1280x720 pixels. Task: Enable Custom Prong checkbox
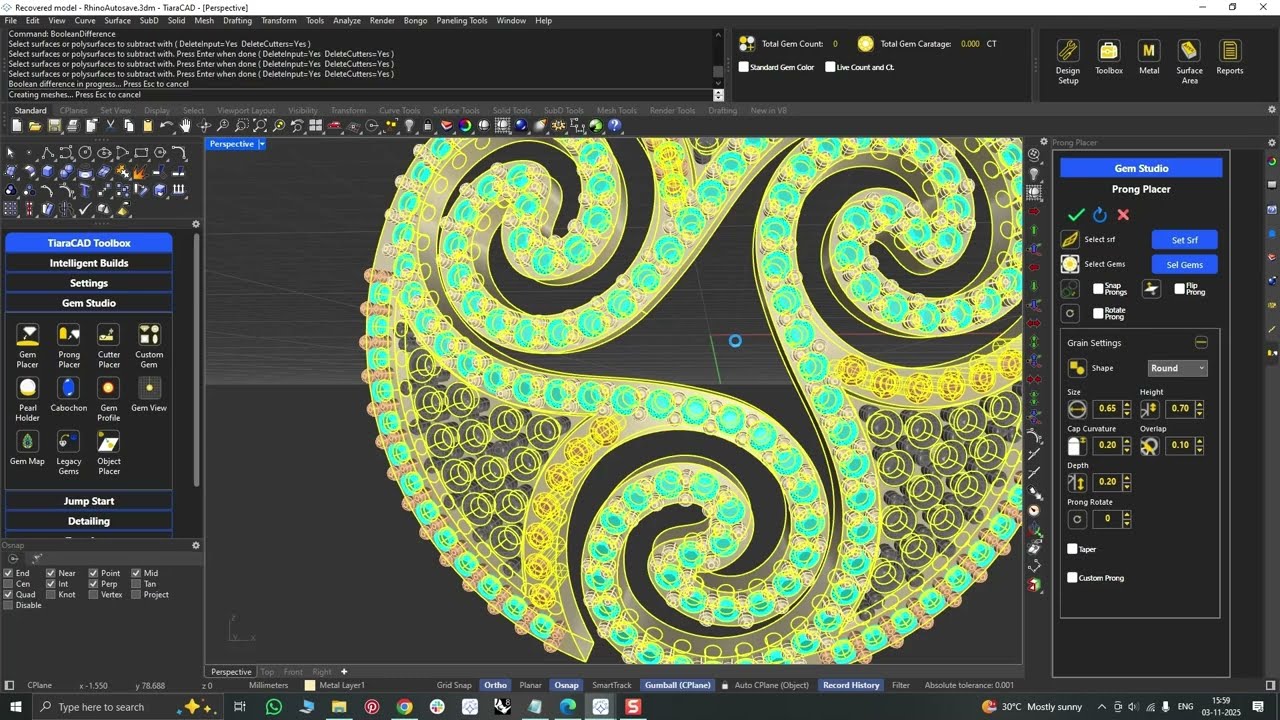[1072, 577]
